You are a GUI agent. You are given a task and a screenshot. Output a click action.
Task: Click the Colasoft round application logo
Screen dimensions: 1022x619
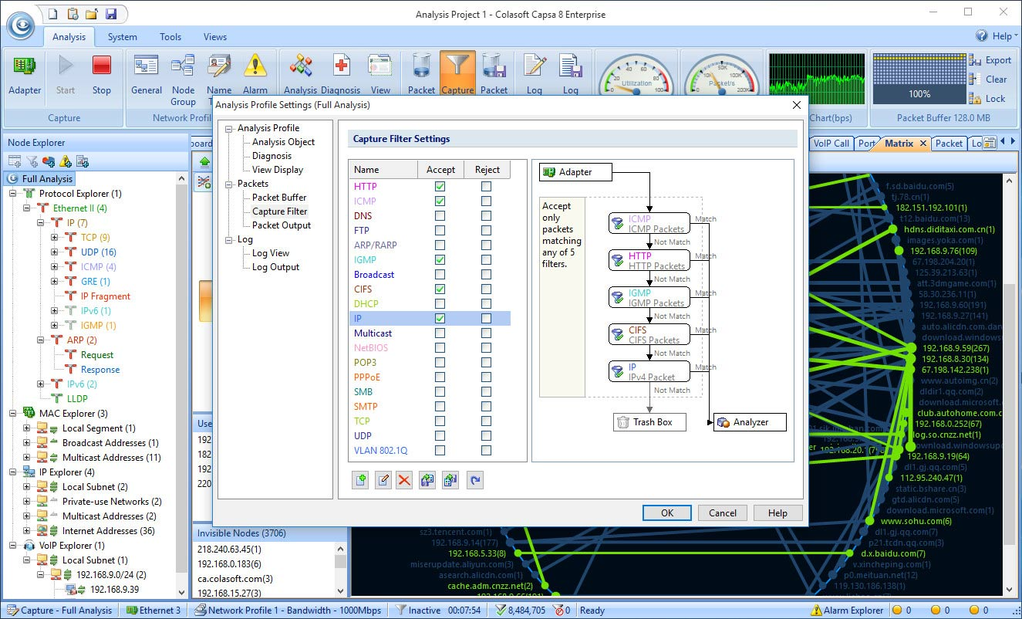21,25
